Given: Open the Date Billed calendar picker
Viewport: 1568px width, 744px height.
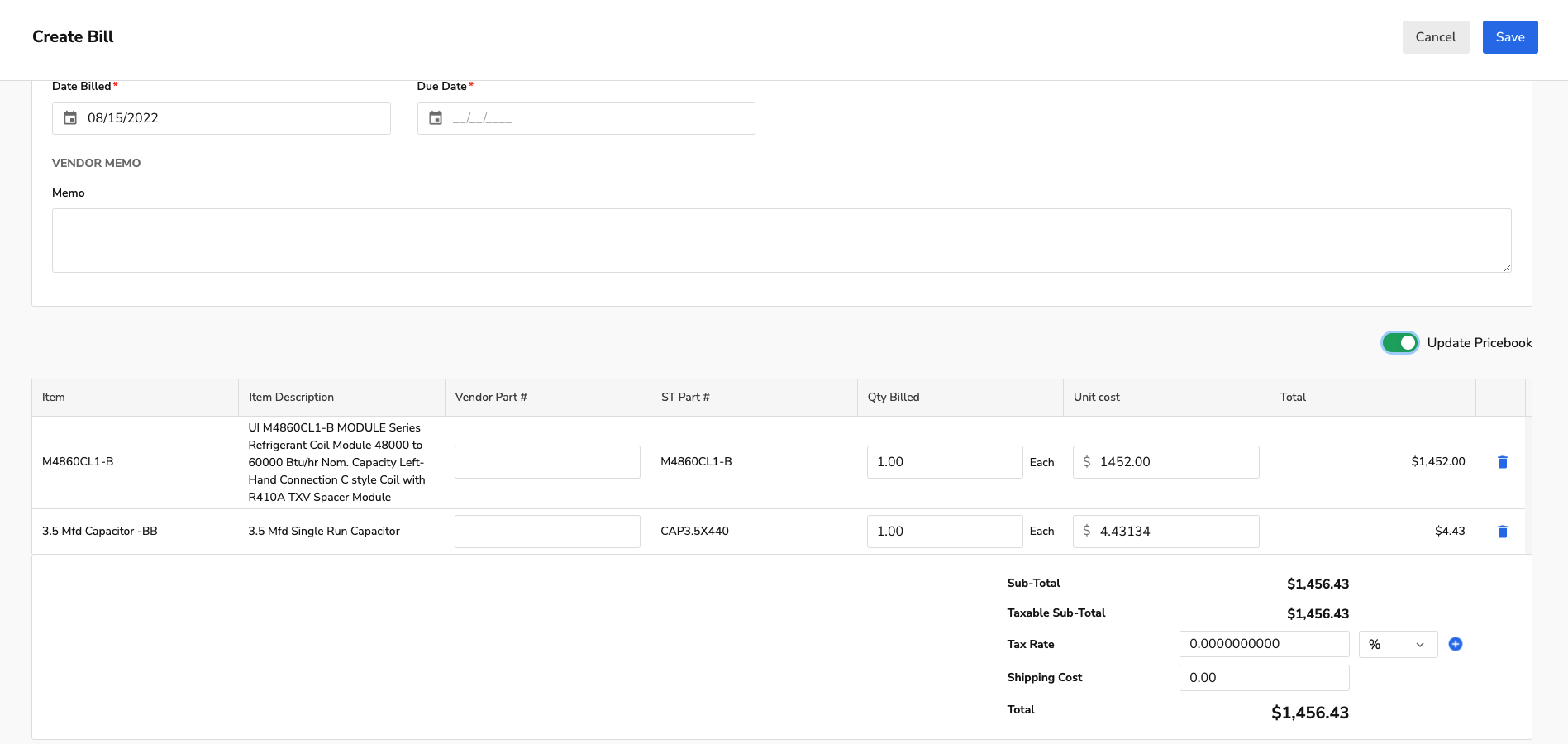Looking at the screenshot, I should (71, 117).
